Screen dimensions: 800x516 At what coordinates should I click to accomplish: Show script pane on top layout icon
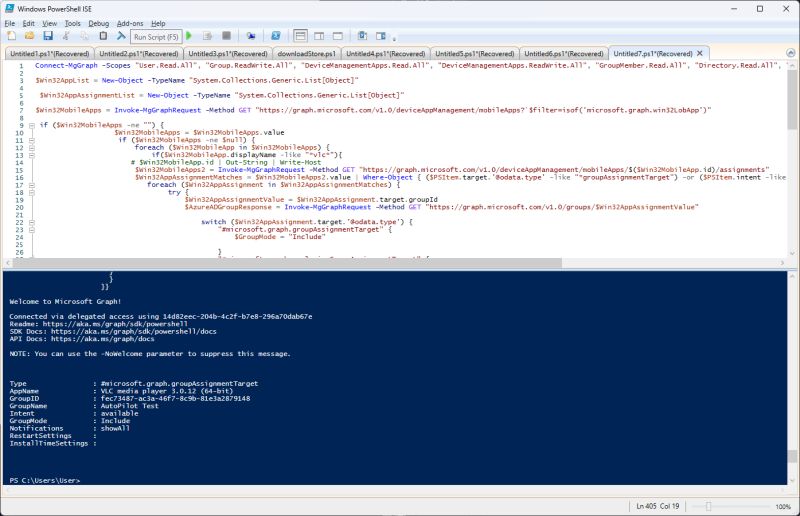pos(301,36)
